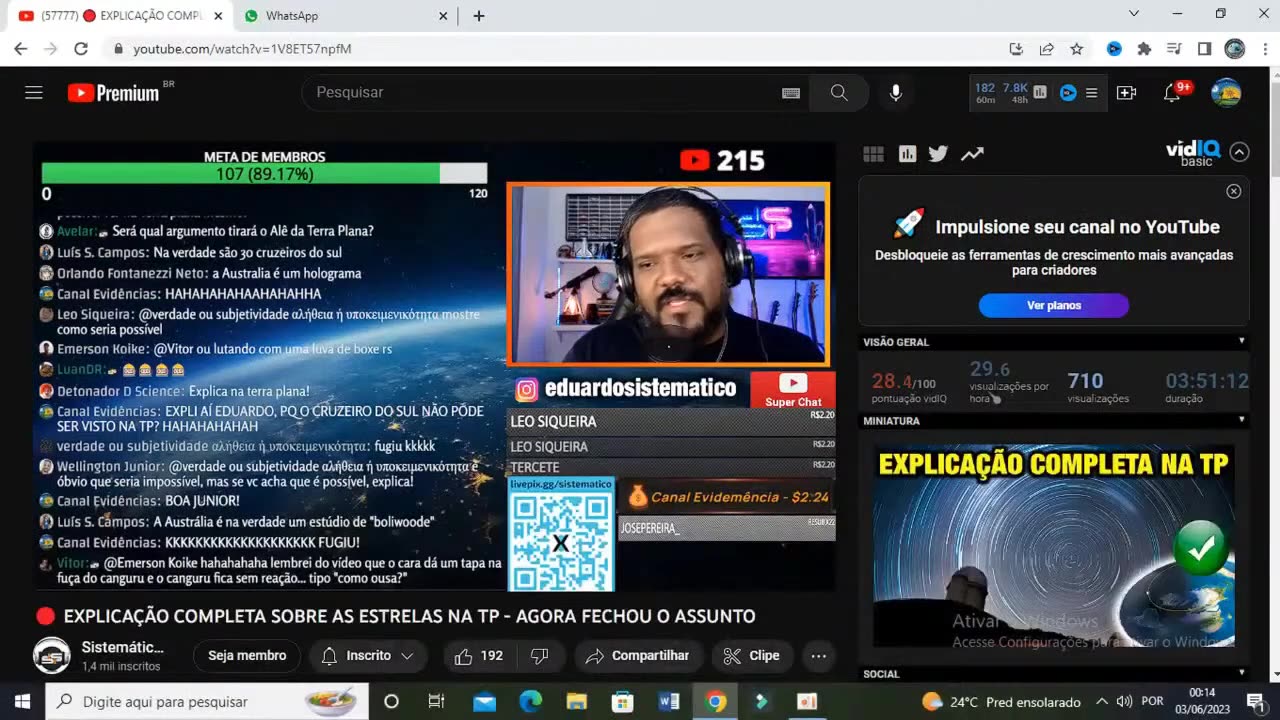
Task: Click the 710 visualizações stat
Action: click(1098, 387)
